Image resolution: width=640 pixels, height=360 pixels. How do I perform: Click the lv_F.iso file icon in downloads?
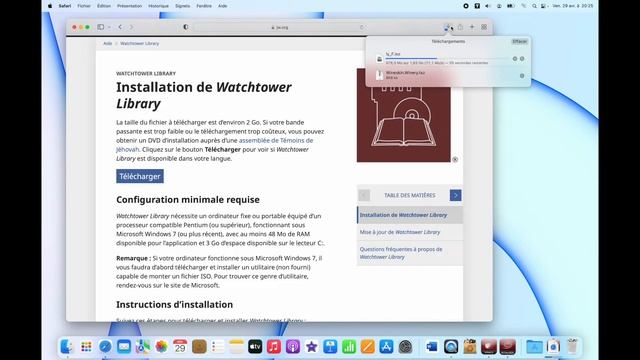[380, 58]
